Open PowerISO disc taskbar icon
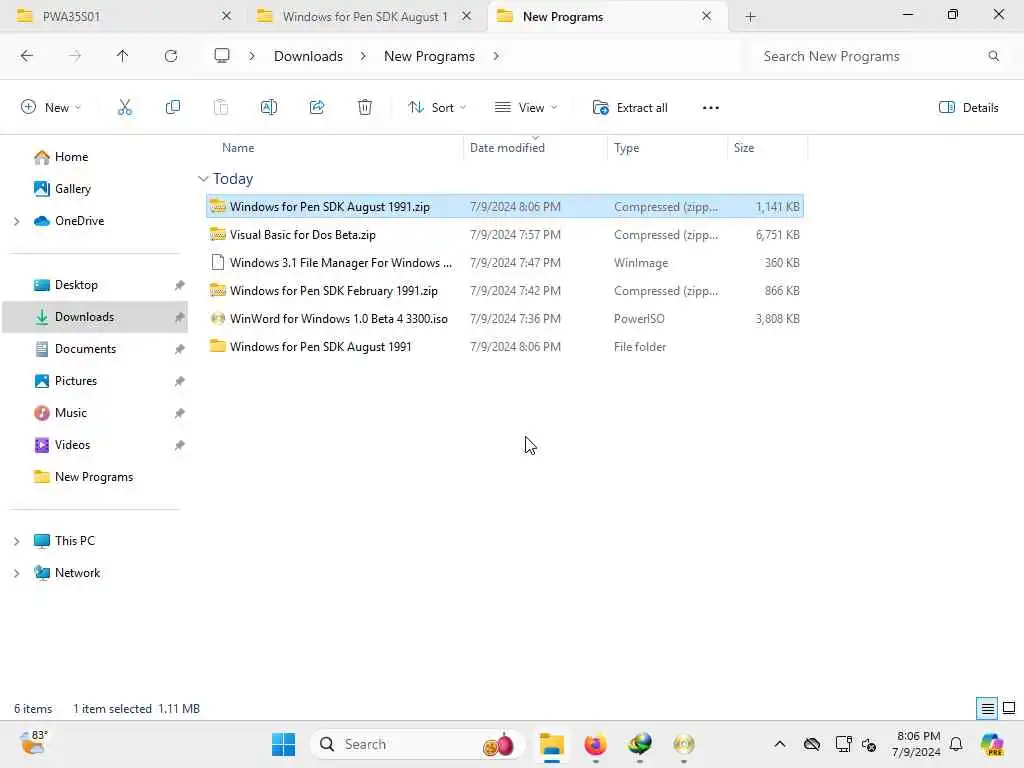Screen dimensions: 1024x768 click(x=683, y=744)
